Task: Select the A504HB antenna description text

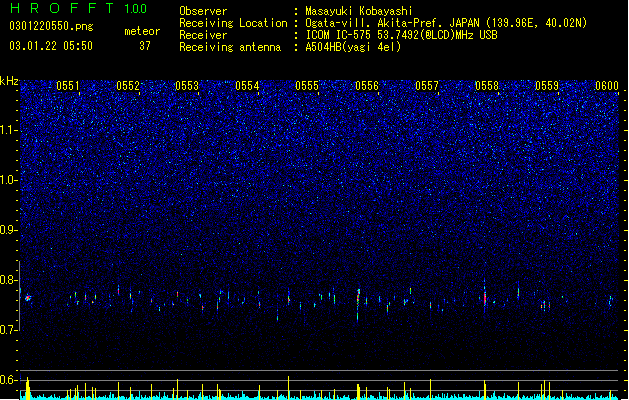Action: (353, 47)
